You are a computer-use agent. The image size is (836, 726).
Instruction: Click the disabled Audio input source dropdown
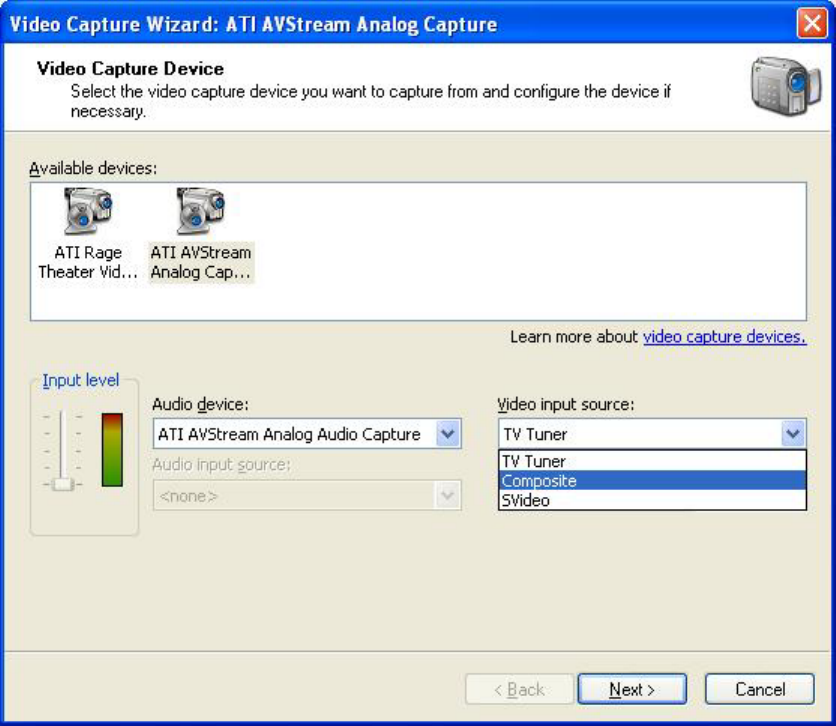click(306, 496)
